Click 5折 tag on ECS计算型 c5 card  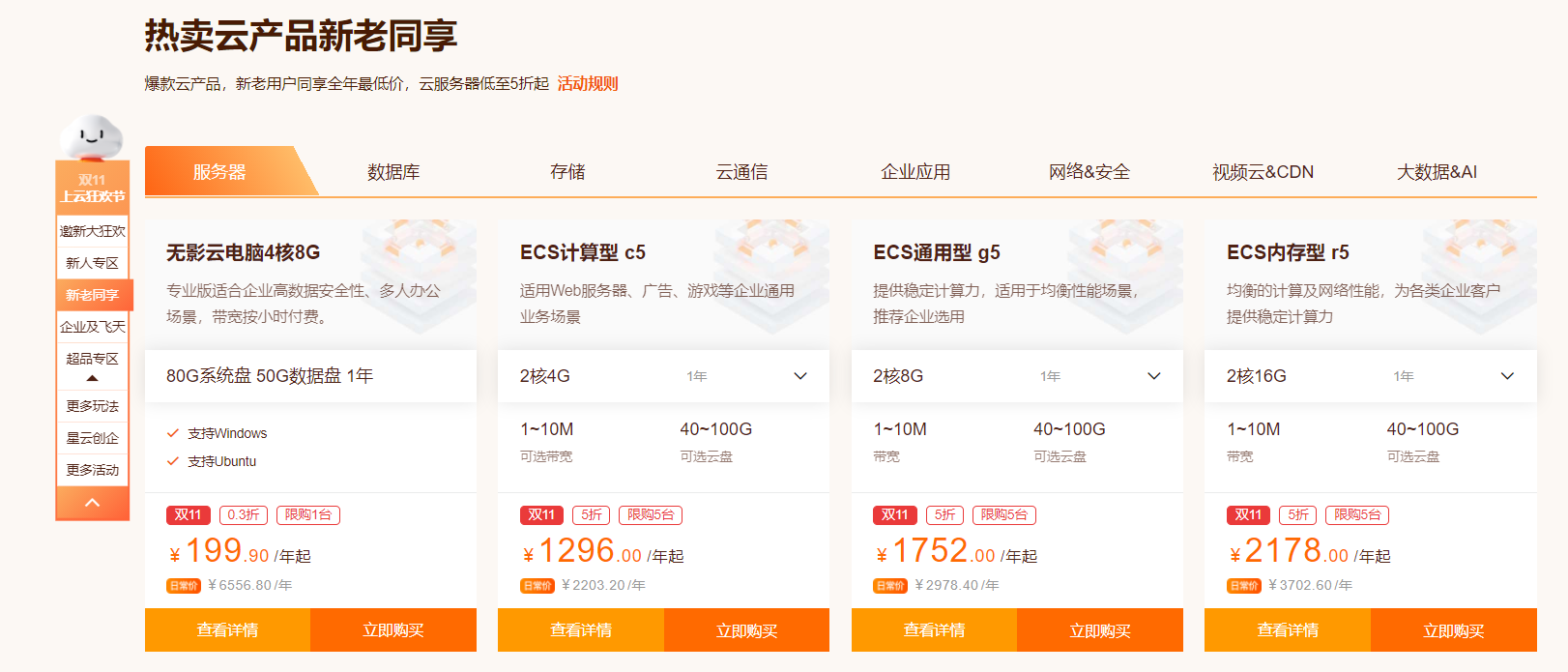(592, 515)
